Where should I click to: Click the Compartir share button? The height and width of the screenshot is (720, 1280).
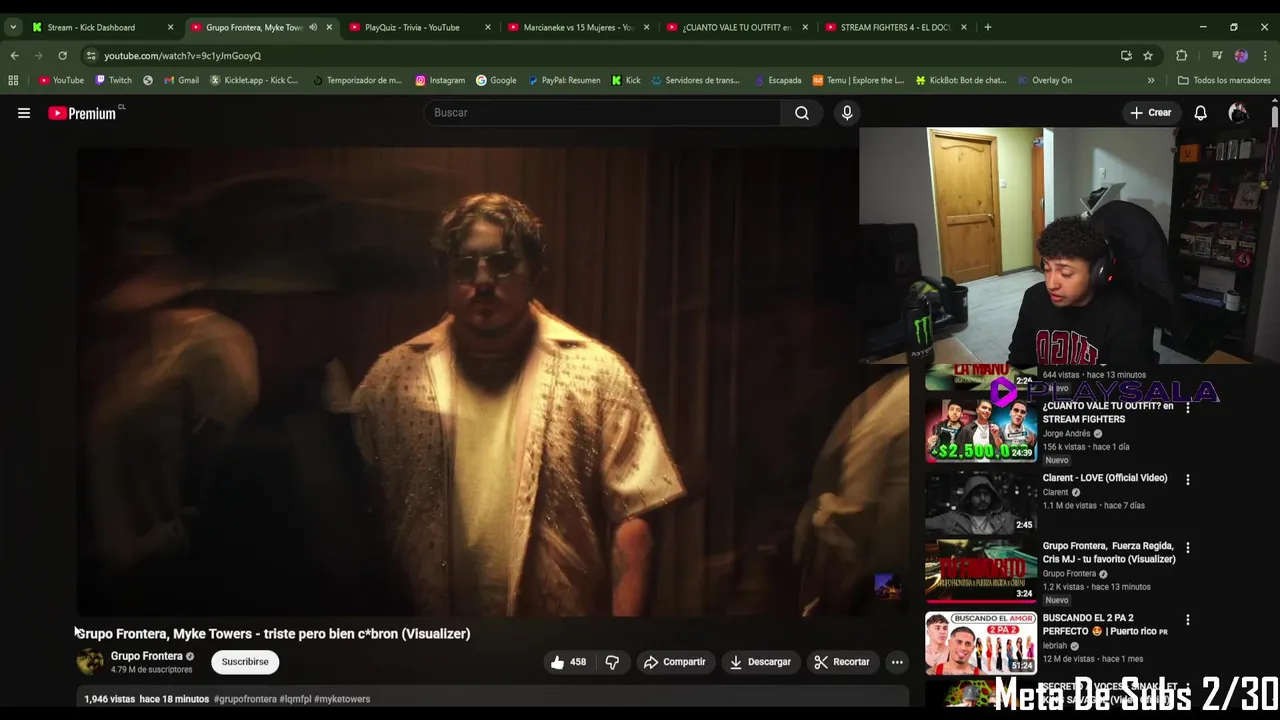(x=675, y=662)
